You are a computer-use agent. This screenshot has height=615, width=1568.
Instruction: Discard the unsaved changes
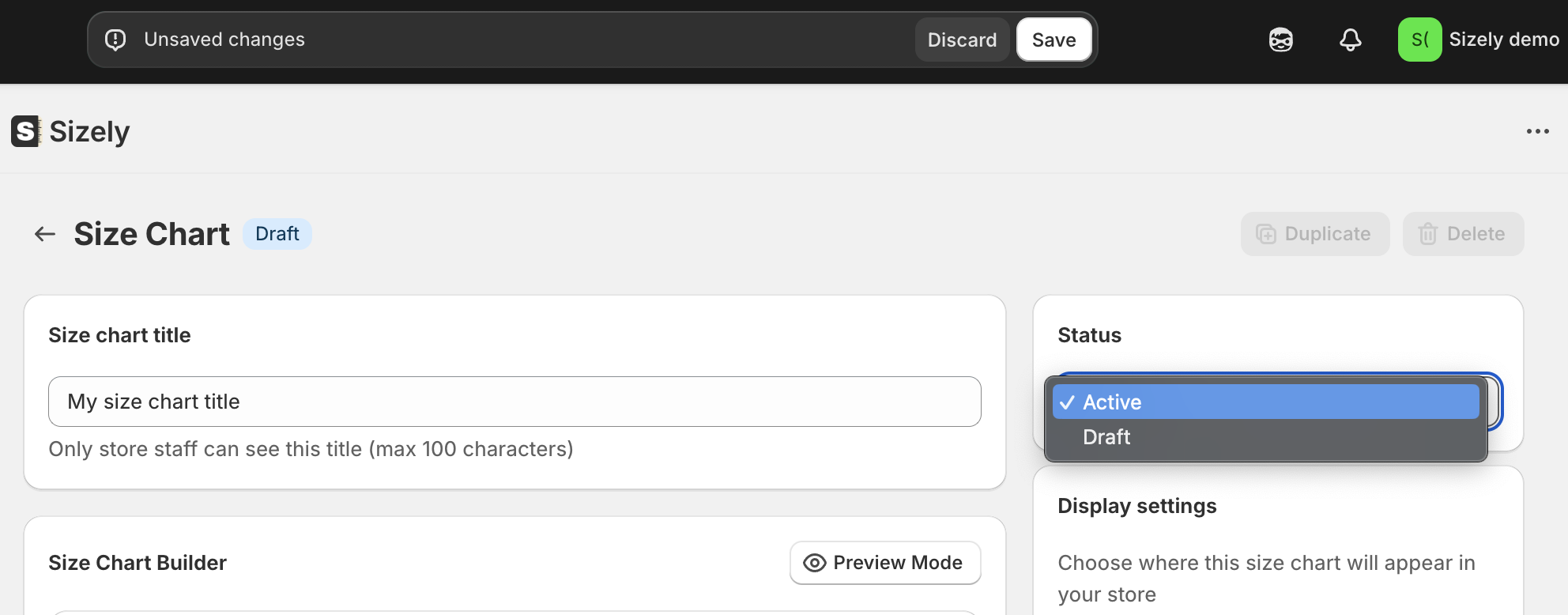(963, 40)
